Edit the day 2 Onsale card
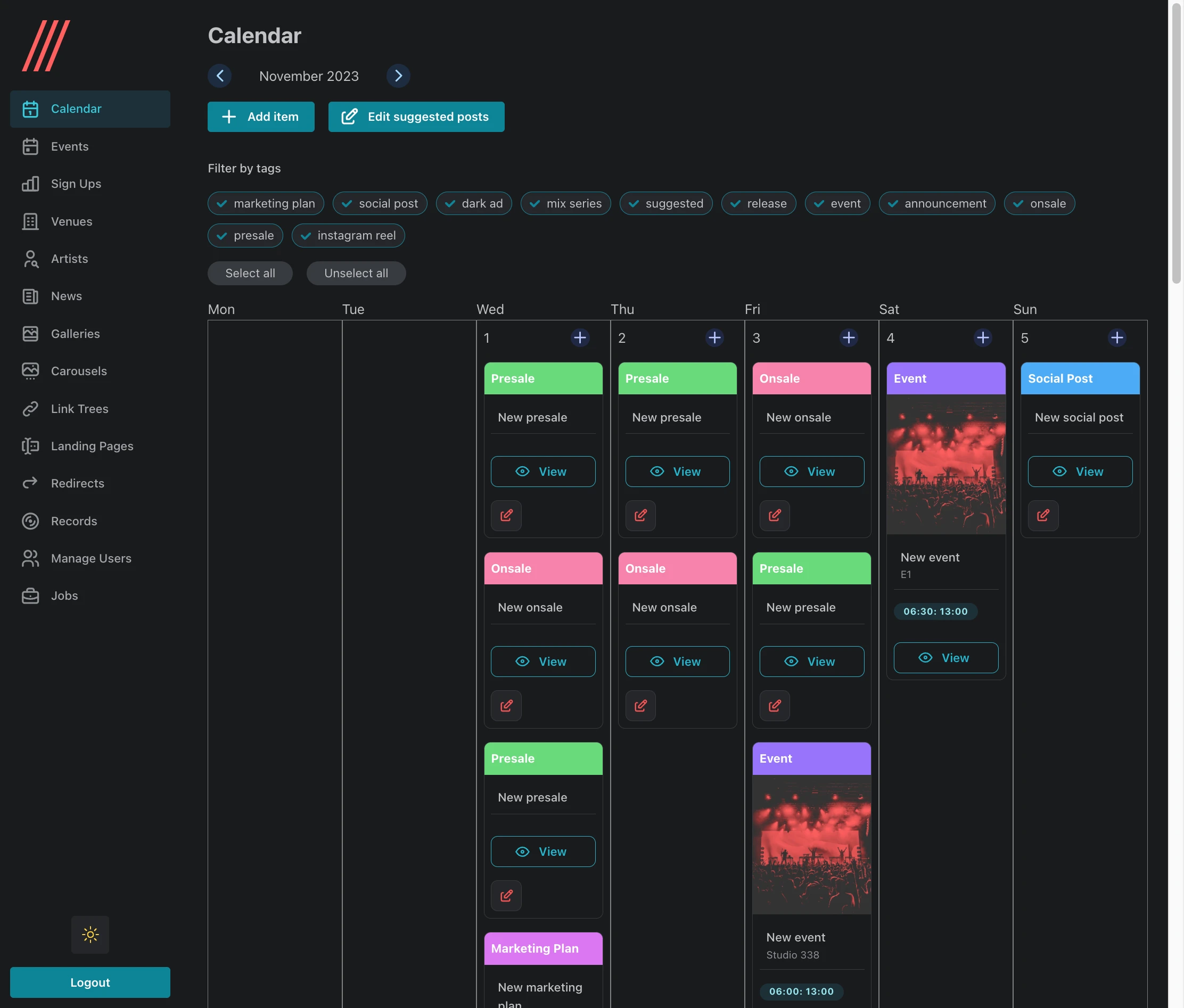1184x1008 pixels. (640, 706)
